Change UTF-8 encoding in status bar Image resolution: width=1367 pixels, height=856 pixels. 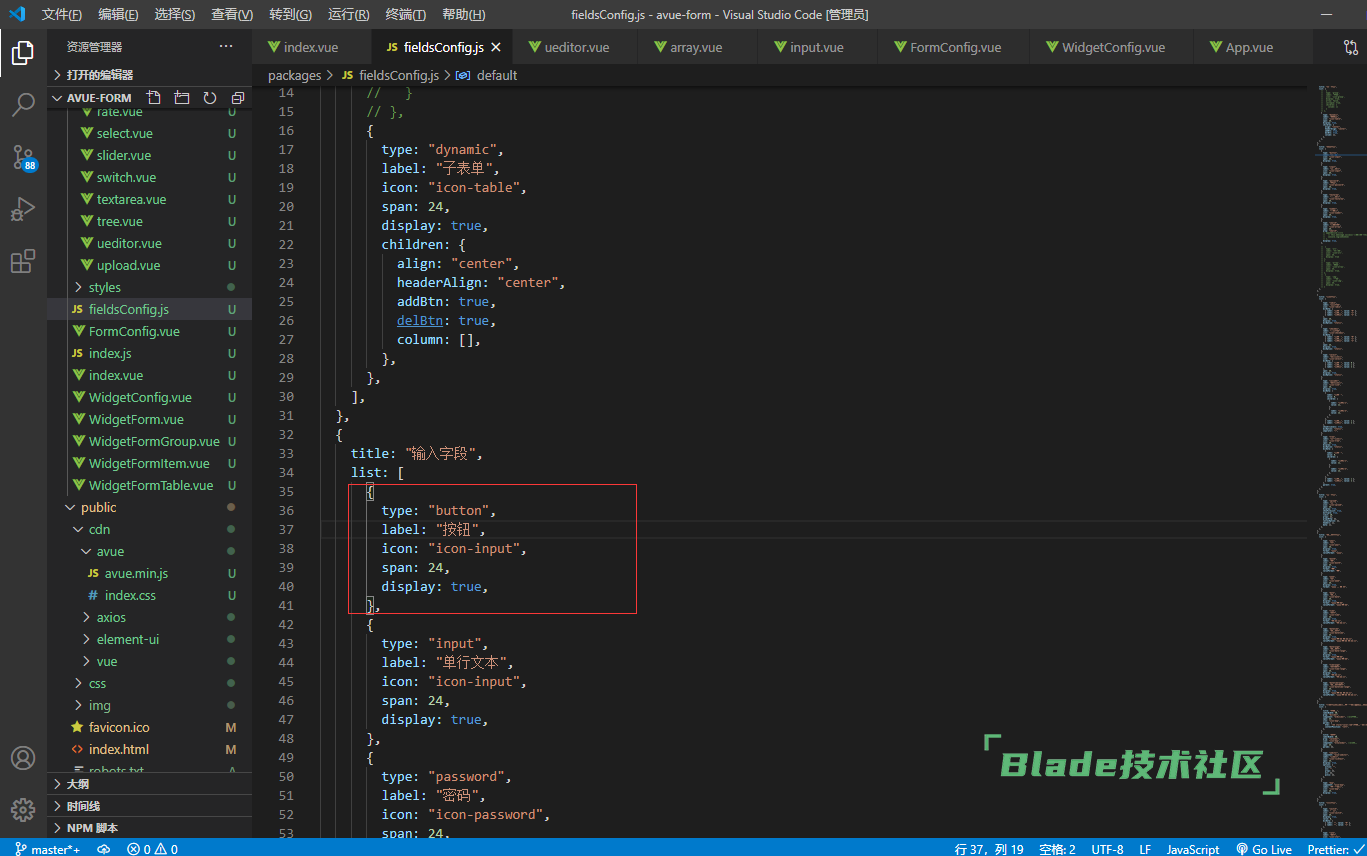[x=1107, y=849]
